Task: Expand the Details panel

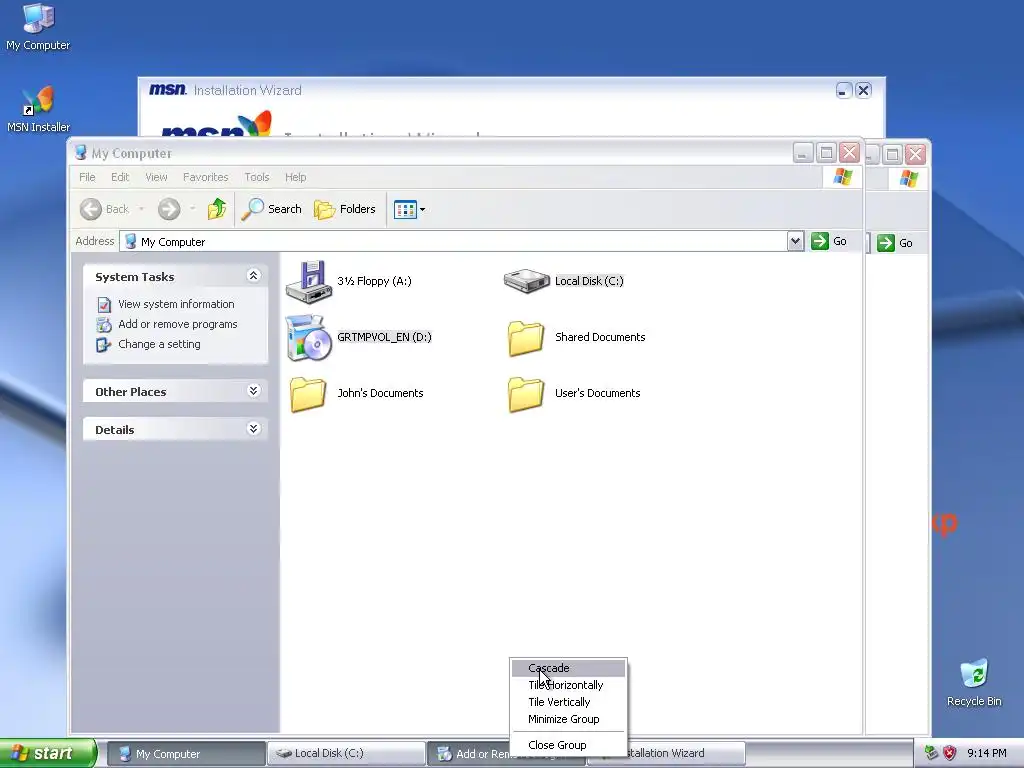Action: [x=253, y=428]
